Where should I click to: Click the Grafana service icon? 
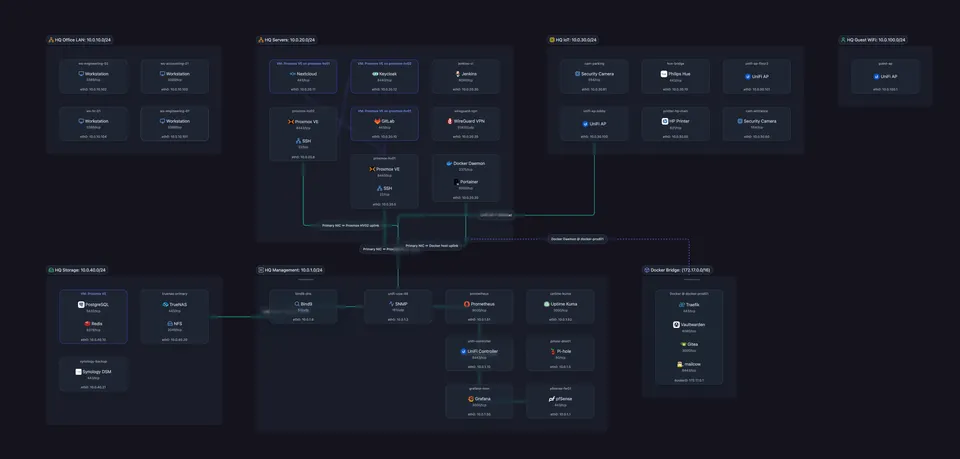[x=470, y=399]
